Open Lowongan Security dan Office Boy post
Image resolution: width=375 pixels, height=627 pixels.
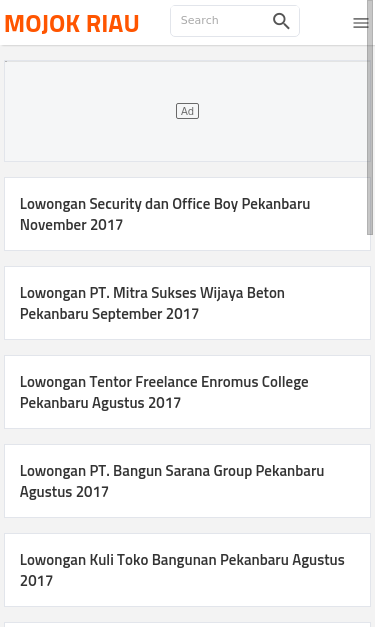188,214
